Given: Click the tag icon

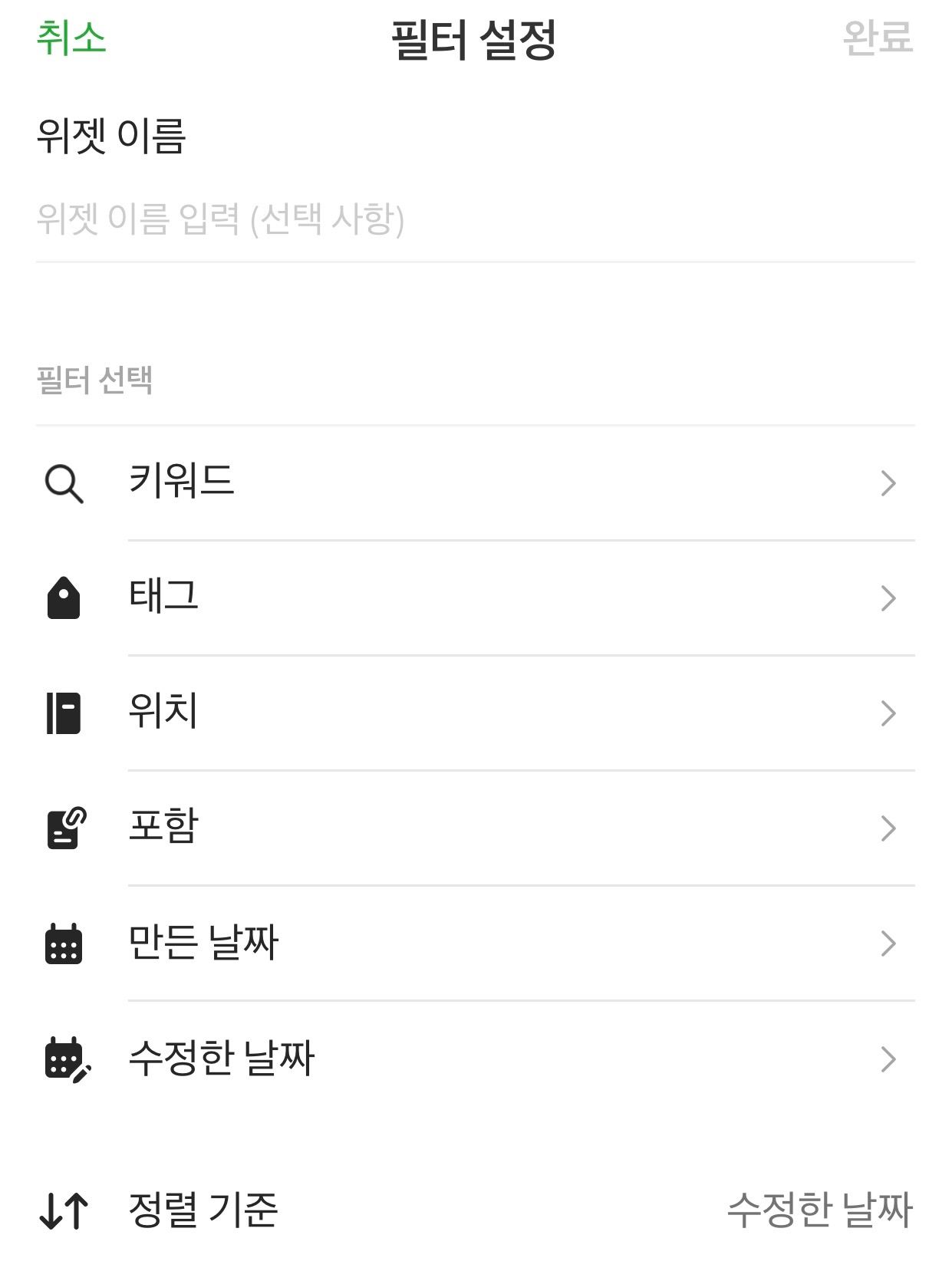Looking at the screenshot, I should tap(64, 598).
